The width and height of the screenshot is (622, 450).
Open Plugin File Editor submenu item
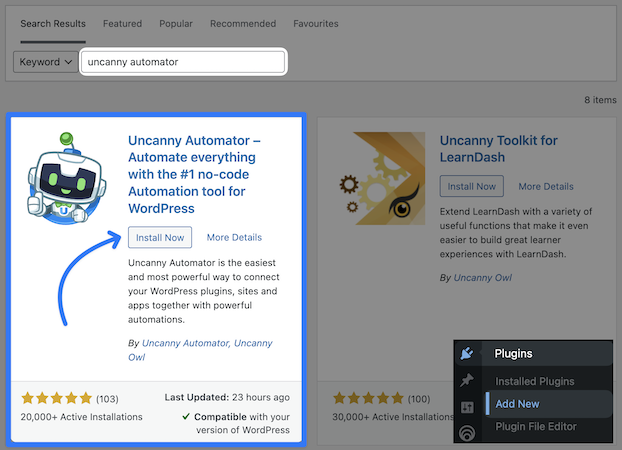[536, 427]
